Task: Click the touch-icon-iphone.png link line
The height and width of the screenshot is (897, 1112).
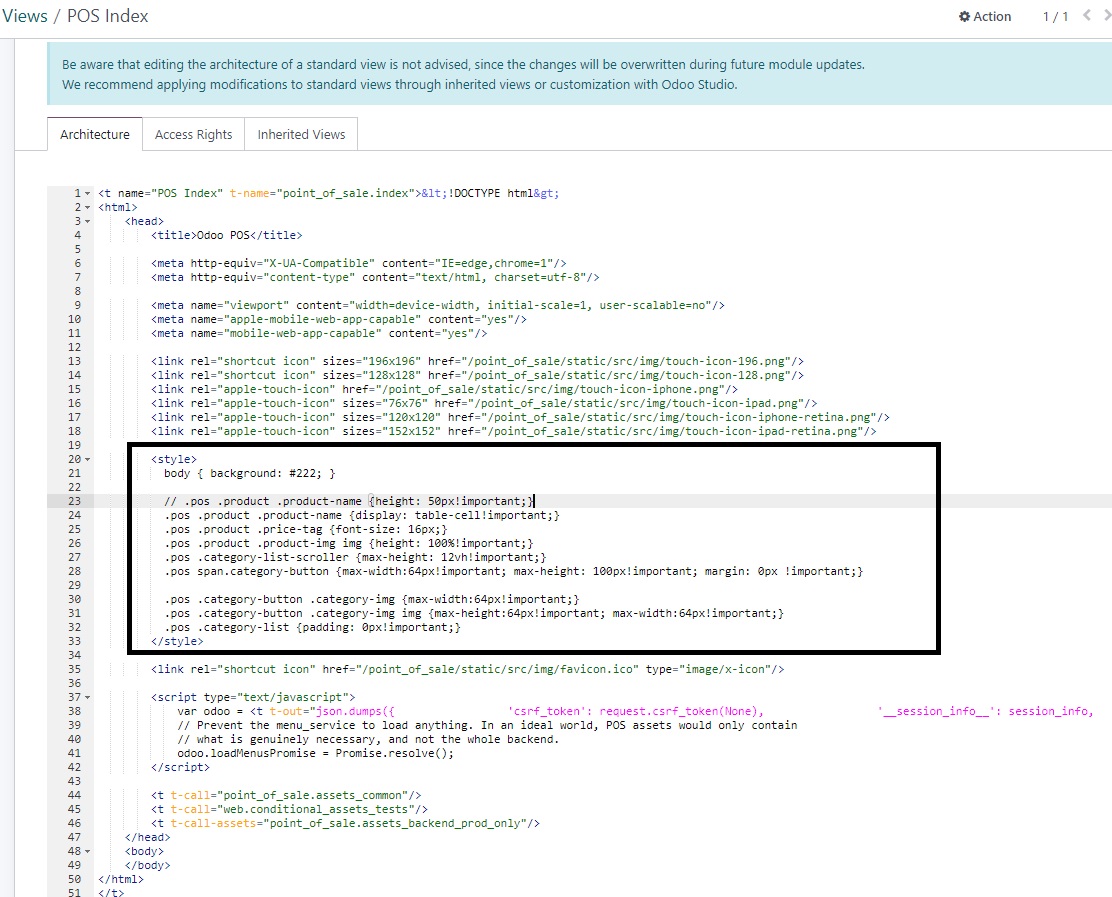Action: [444, 389]
